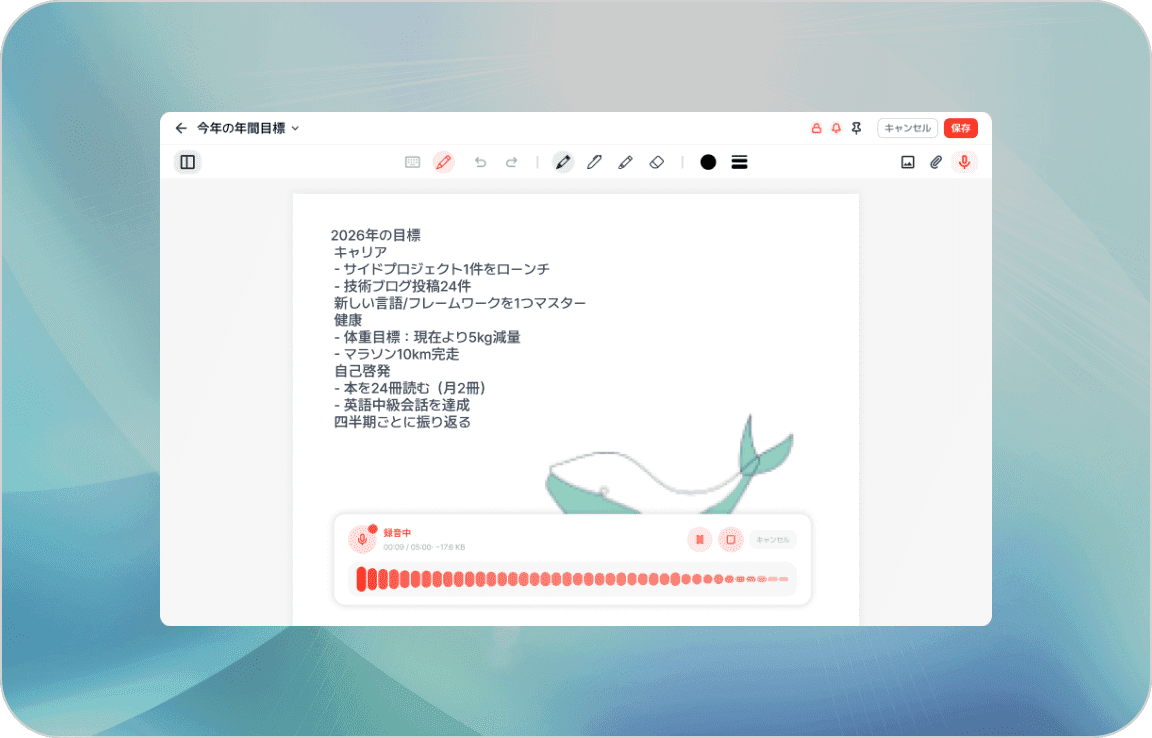The width and height of the screenshot is (1152, 738).
Task: Attach a file with the paperclip icon
Action: (x=935, y=162)
